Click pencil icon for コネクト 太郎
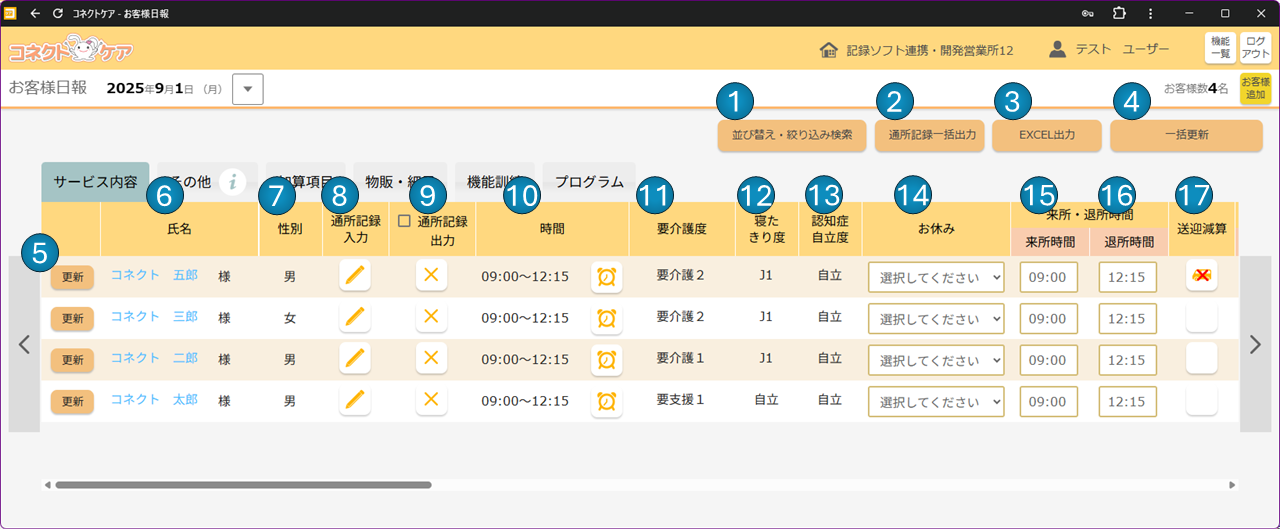The width and height of the screenshot is (1280, 529). 354,401
